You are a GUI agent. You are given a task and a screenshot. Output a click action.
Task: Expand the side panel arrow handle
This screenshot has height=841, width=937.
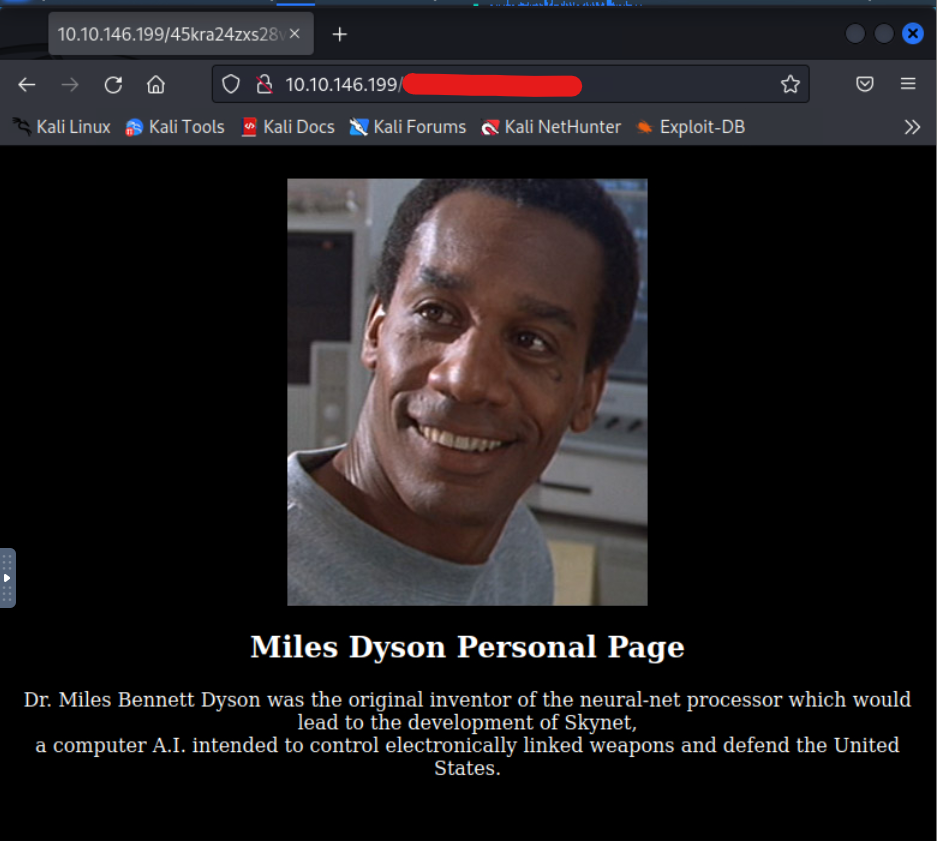tap(7, 578)
